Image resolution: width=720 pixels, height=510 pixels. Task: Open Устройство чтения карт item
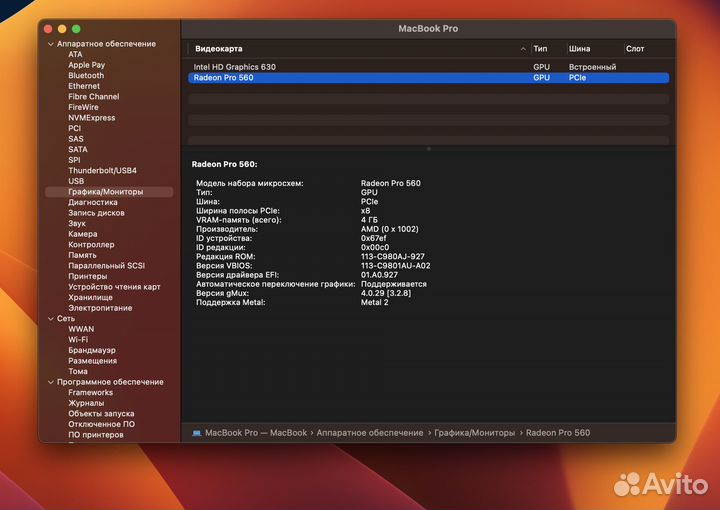114,286
